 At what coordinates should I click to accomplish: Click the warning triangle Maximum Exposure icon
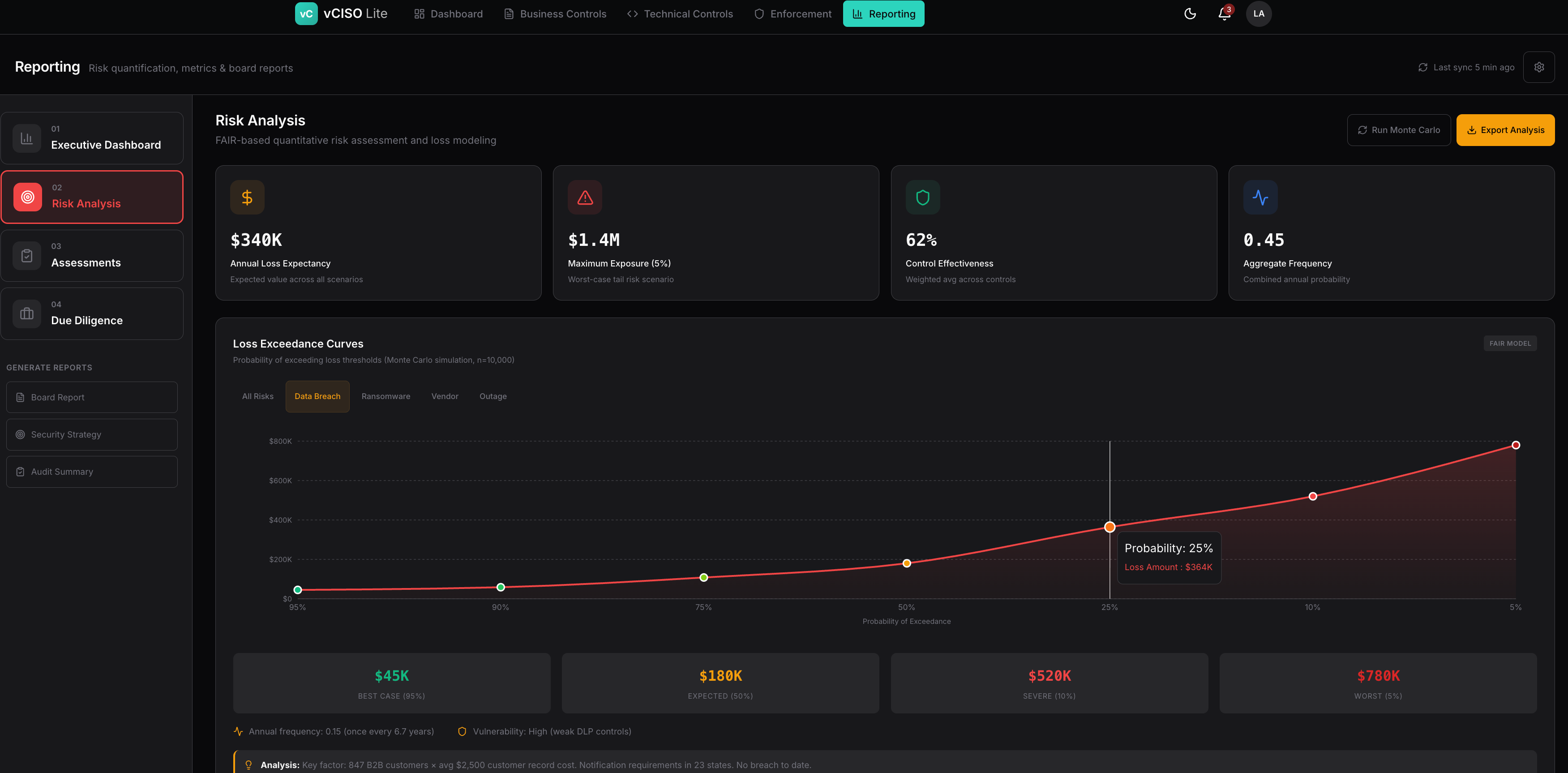point(584,197)
